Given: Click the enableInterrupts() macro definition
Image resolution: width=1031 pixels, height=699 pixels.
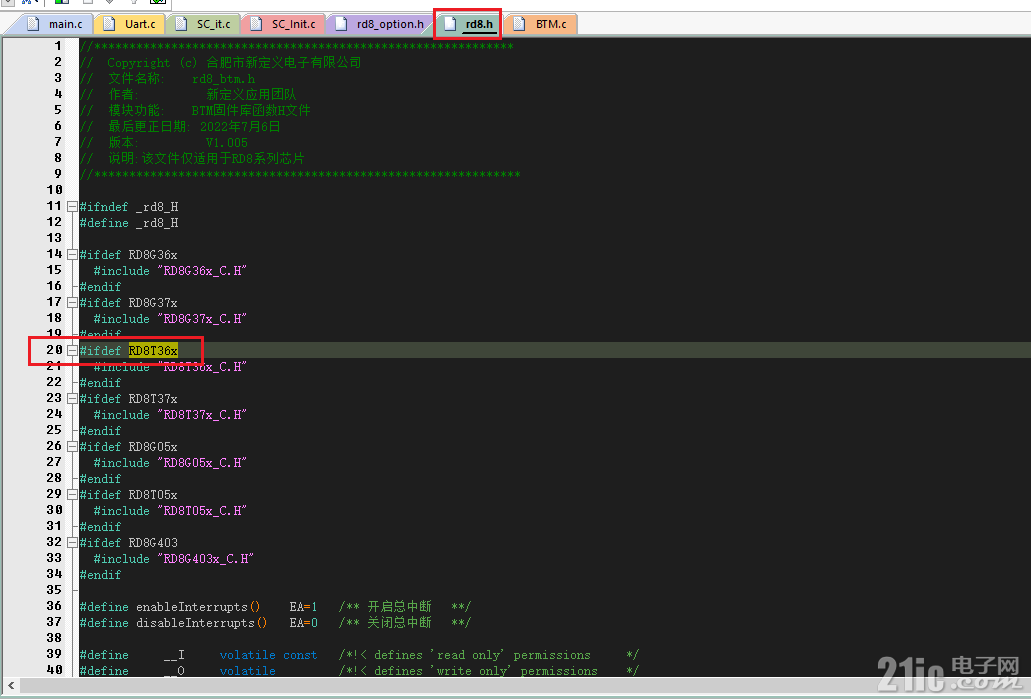Looking at the screenshot, I should coord(199,606).
